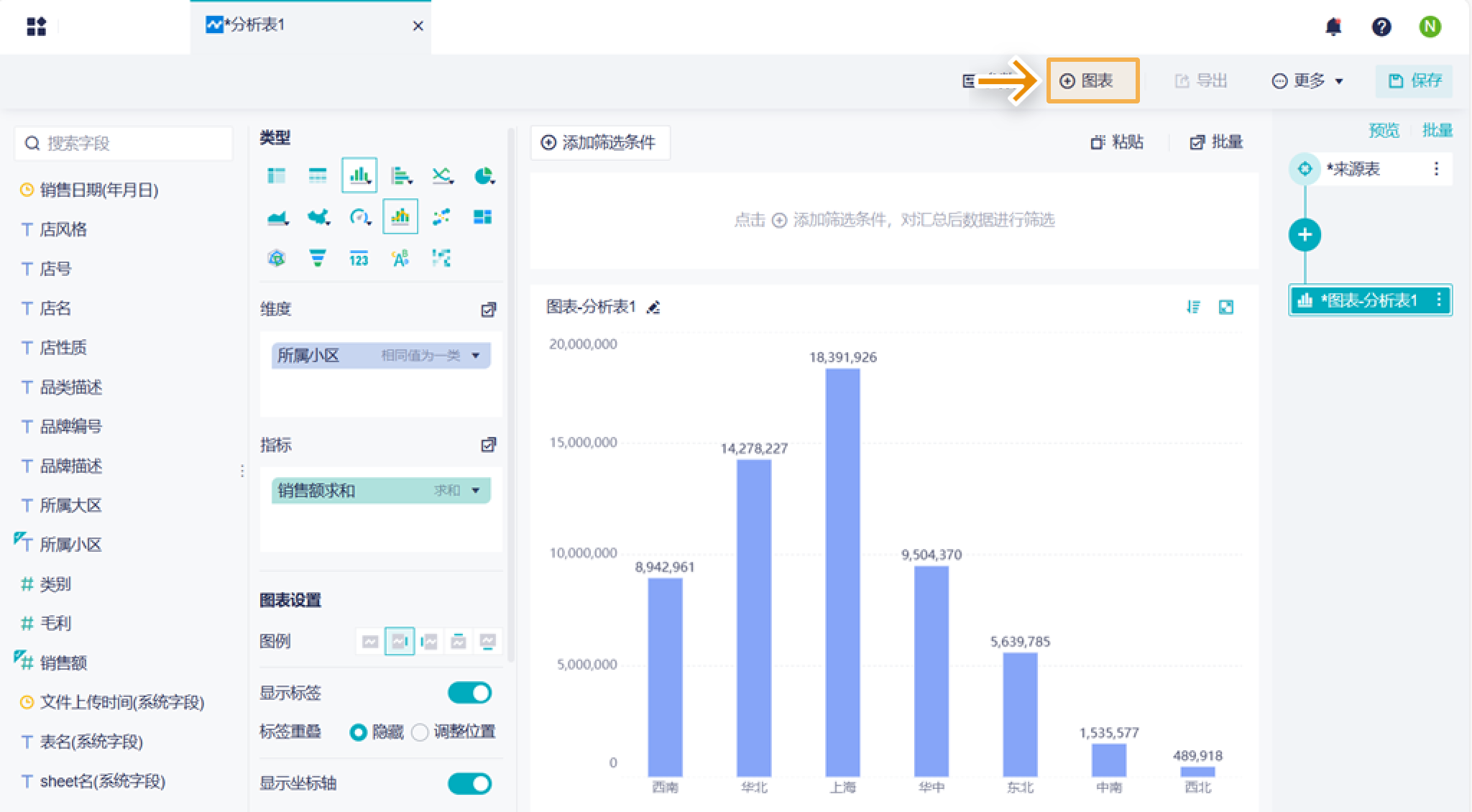Viewport: 1472px width, 812px height.
Task: Pick the gauge chart type icon
Action: pos(360,217)
